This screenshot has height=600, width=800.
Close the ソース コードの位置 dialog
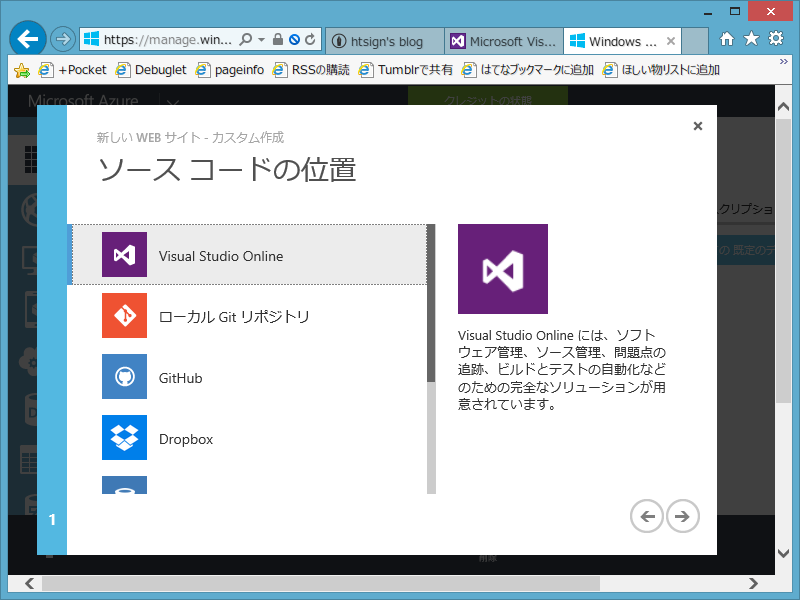point(697,126)
